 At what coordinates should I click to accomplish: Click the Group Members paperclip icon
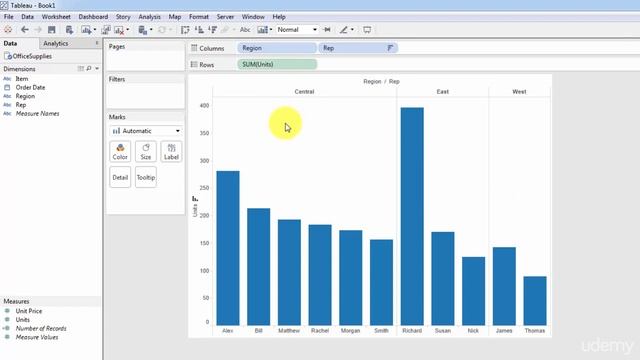[x=225, y=30]
